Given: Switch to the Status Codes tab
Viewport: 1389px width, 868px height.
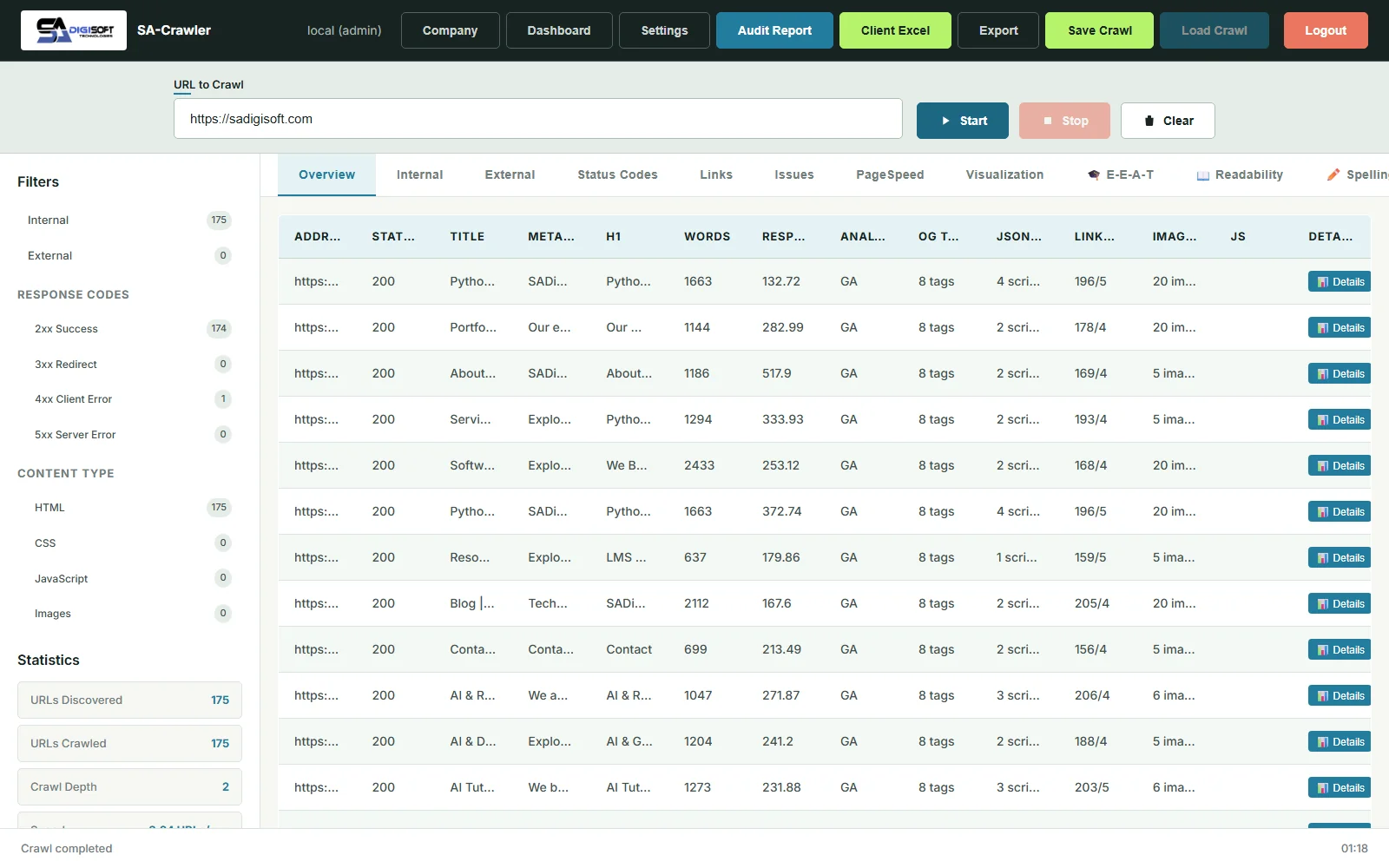Looking at the screenshot, I should [x=617, y=175].
